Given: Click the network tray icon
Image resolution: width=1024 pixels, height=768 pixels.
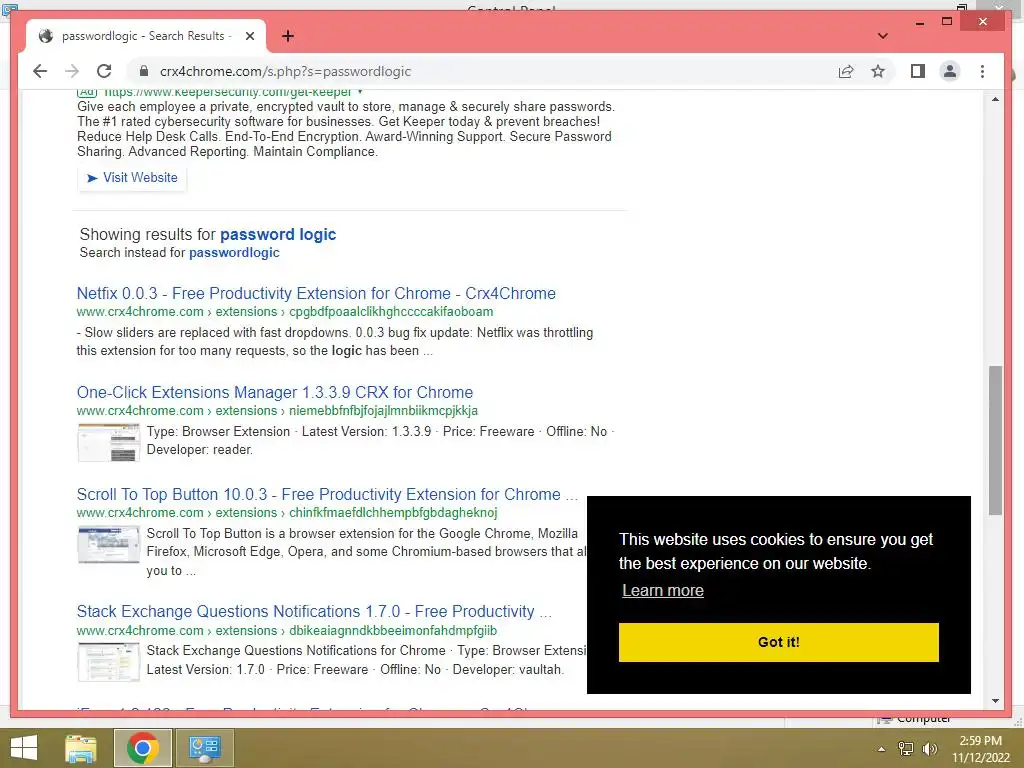Looking at the screenshot, I should 906,749.
